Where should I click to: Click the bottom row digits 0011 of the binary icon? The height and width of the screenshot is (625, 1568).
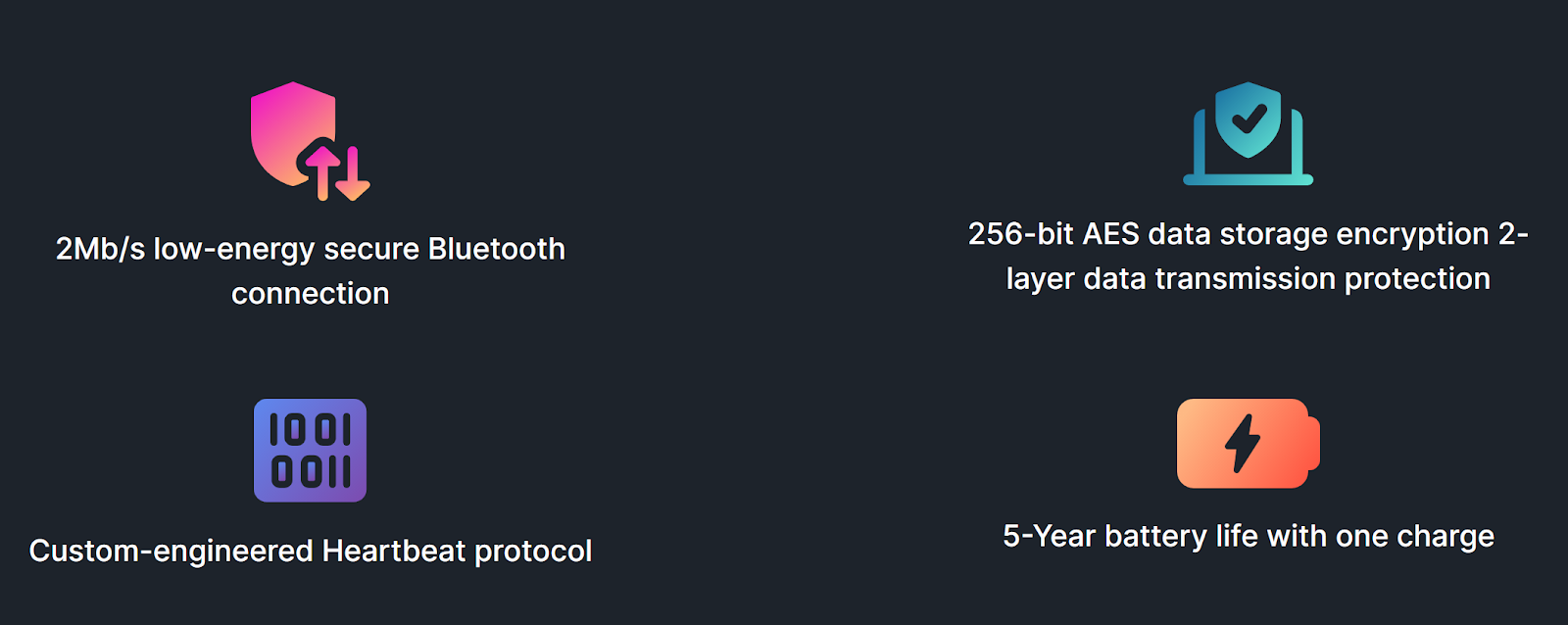[x=310, y=471]
